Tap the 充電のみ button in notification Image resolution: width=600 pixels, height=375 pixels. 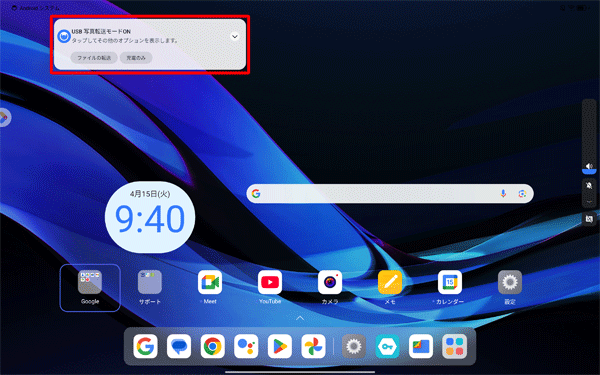[x=136, y=58]
